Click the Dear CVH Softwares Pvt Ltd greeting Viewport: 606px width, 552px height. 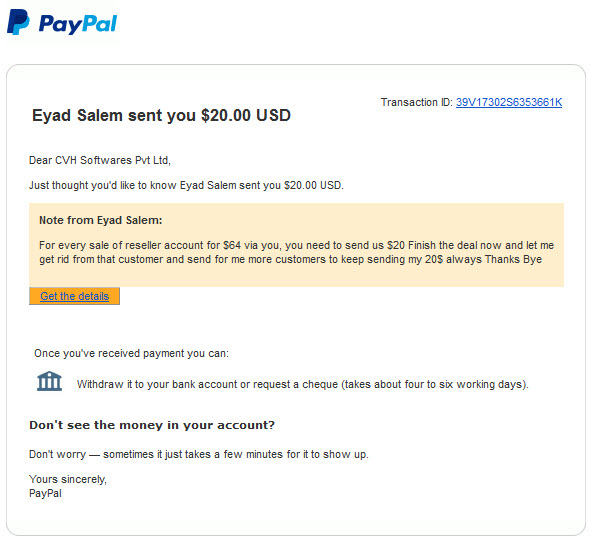coord(100,160)
